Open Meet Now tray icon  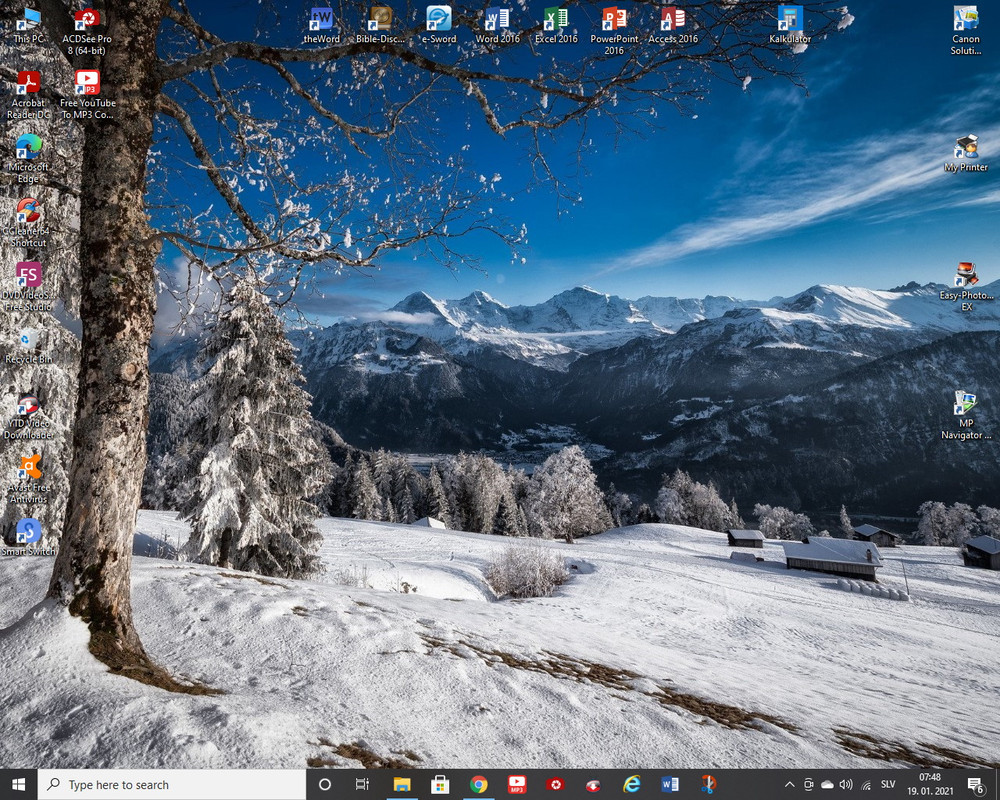click(809, 785)
